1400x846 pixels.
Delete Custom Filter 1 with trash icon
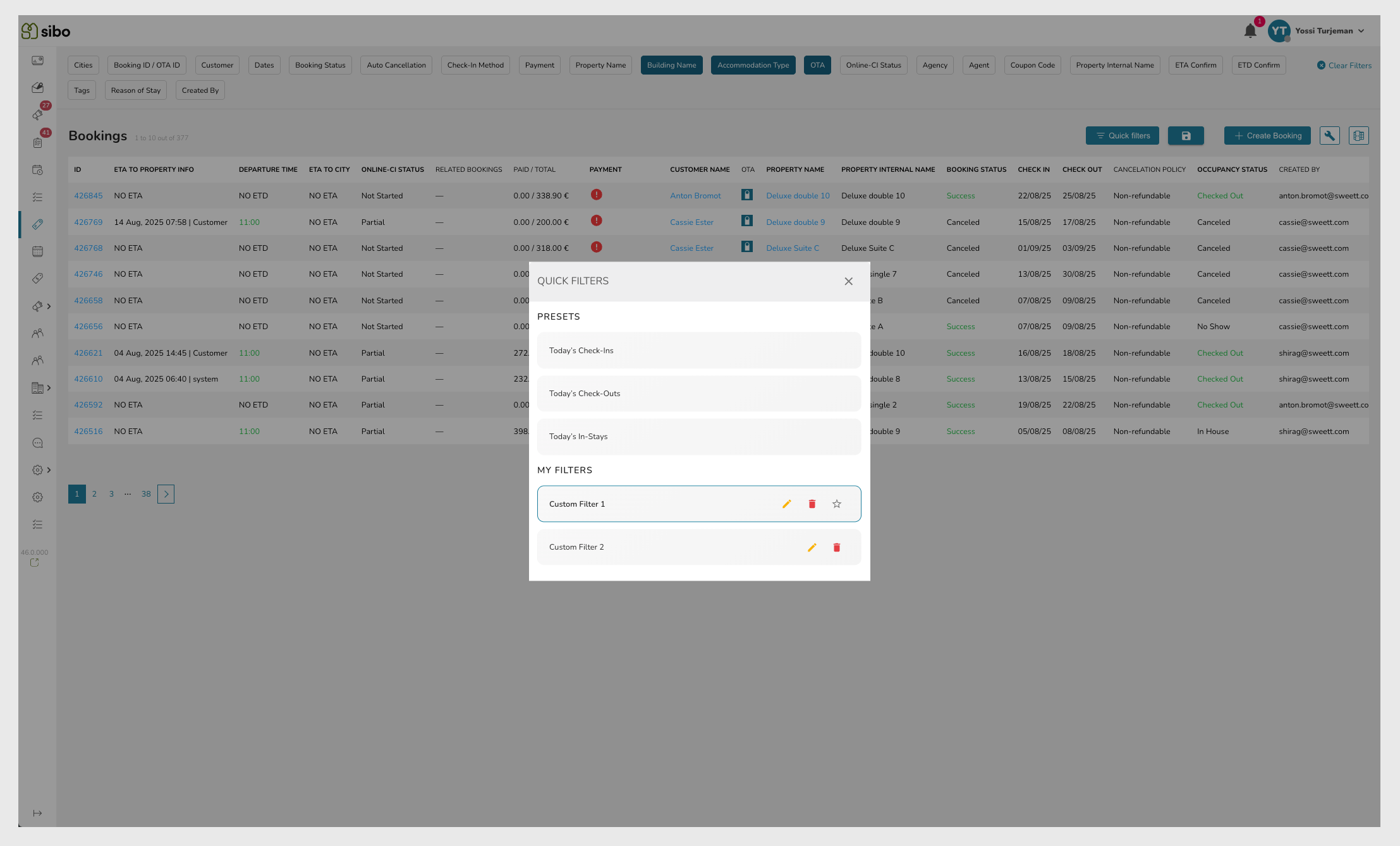812,504
